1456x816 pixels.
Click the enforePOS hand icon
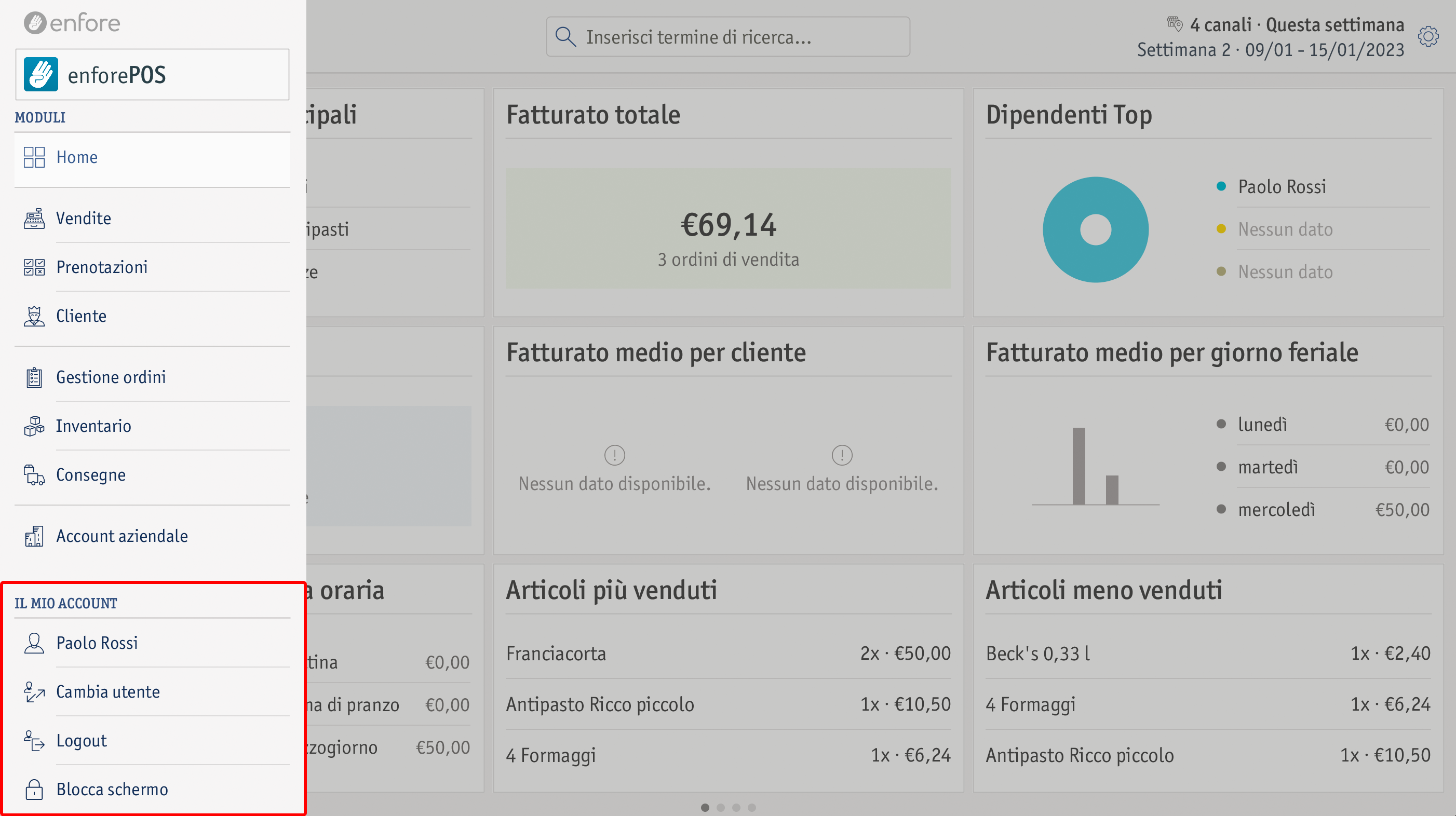(x=41, y=74)
